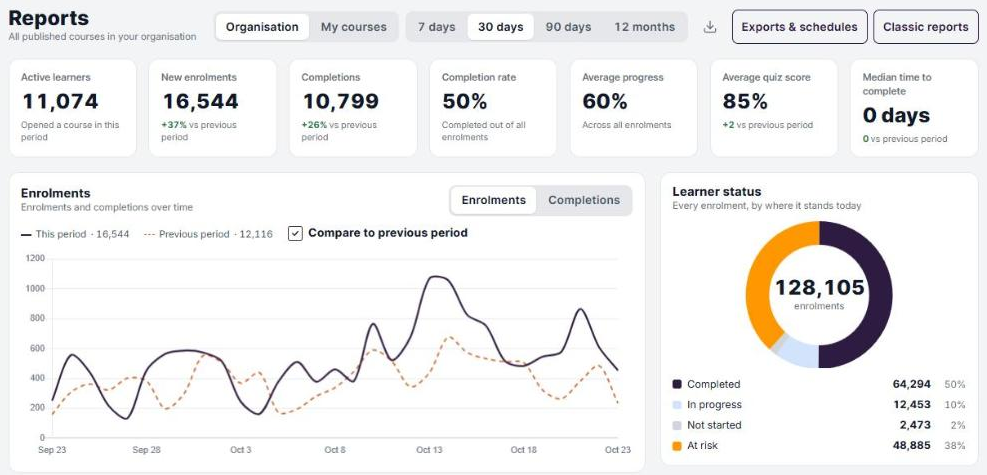987x475 pixels.
Task: Open the Average progress card
Action: tap(633, 108)
